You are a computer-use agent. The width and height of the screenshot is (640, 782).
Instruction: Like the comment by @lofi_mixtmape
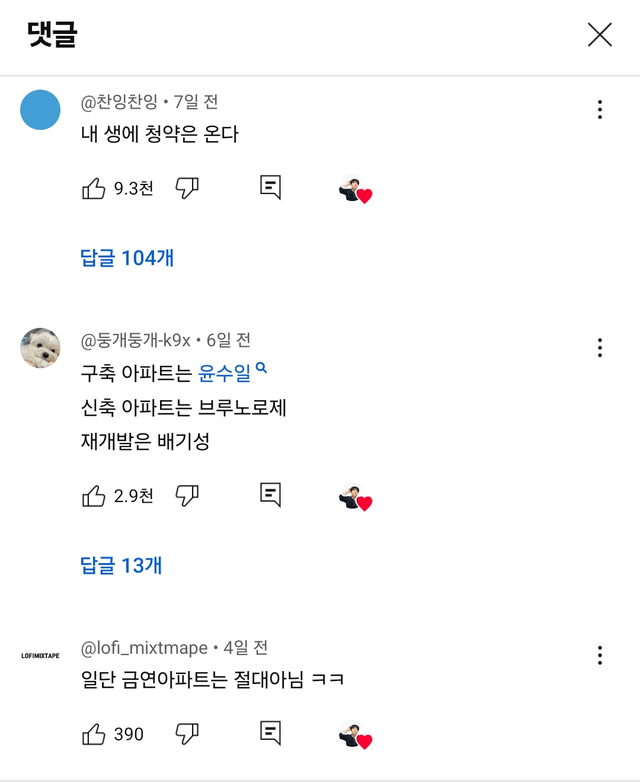[94, 734]
